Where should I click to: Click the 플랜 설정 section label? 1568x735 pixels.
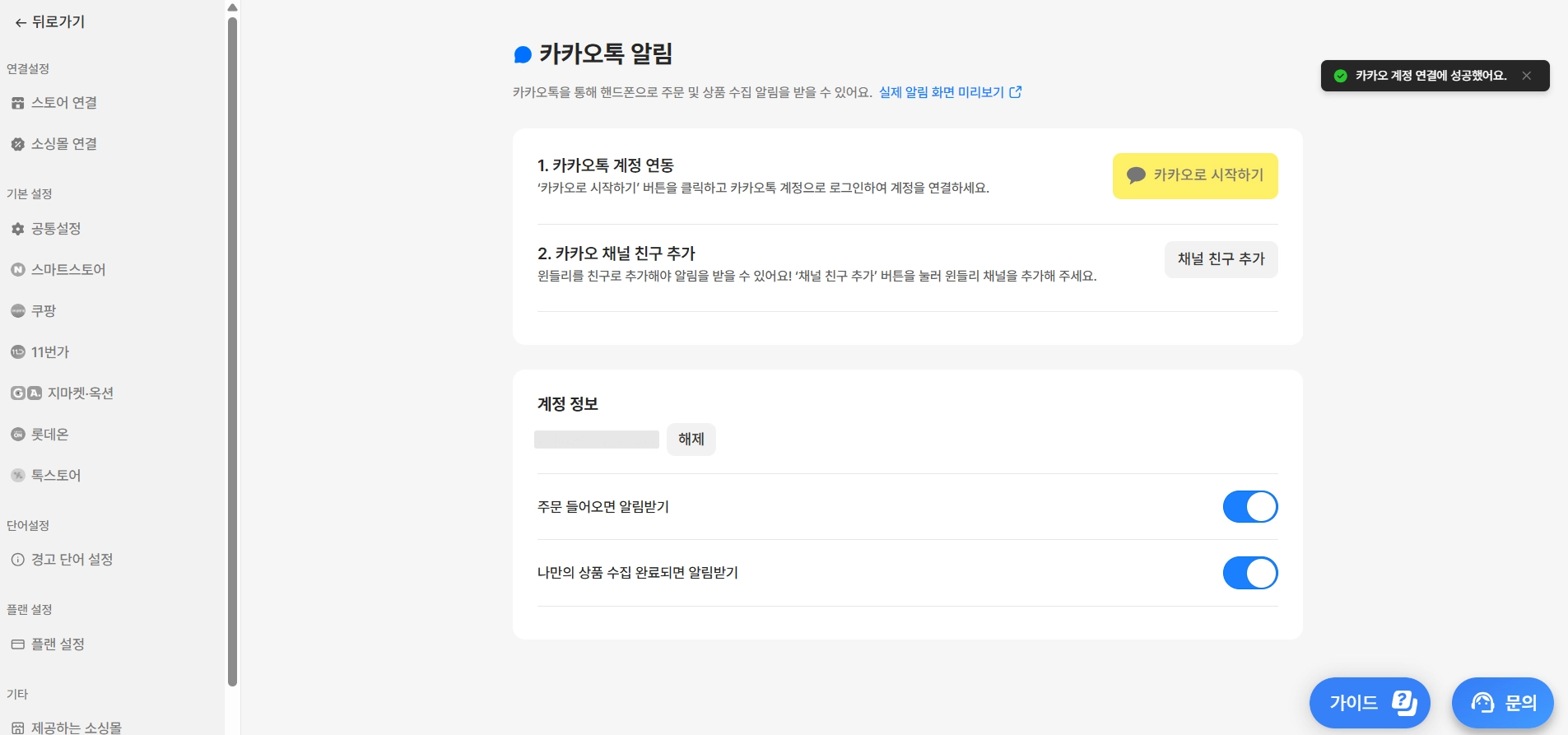coord(30,610)
